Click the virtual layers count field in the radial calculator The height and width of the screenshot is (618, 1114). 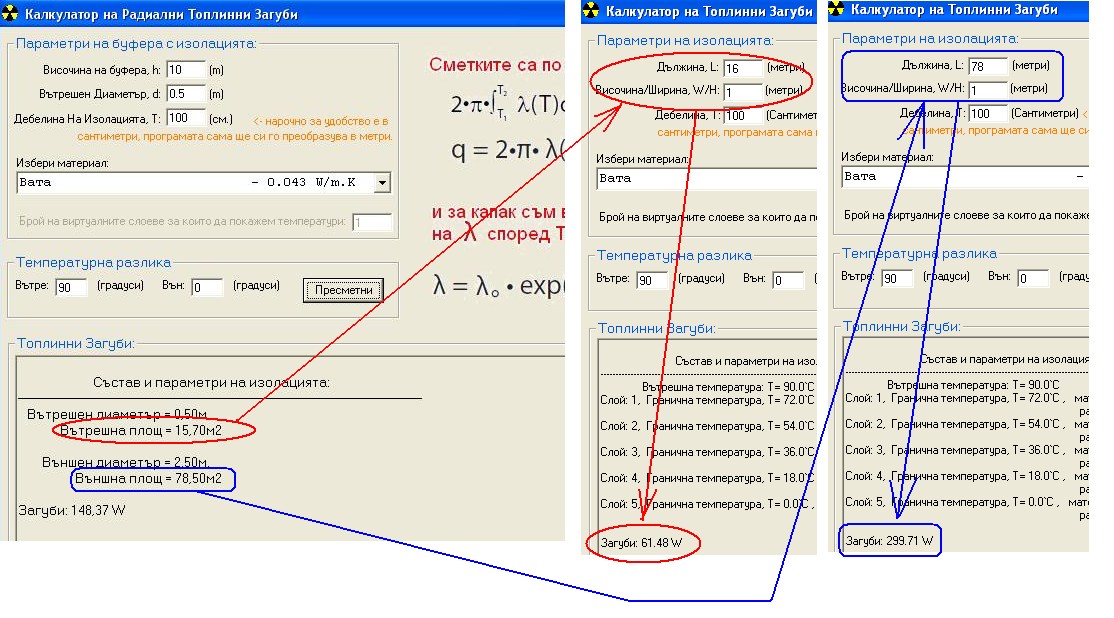click(371, 222)
